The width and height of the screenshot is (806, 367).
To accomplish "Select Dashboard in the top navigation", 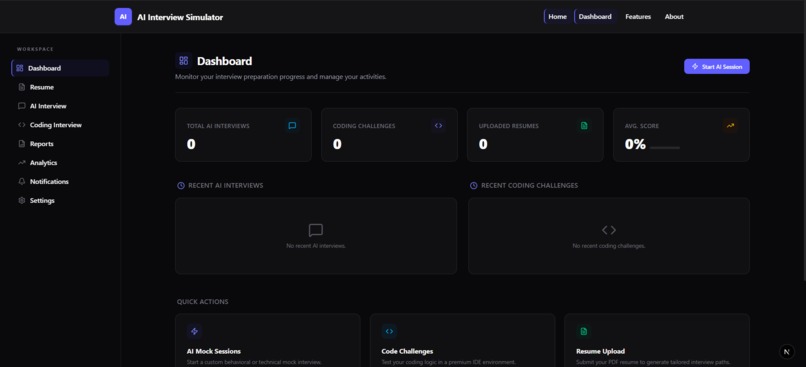I will pyautogui.click(x=595, y=16).
